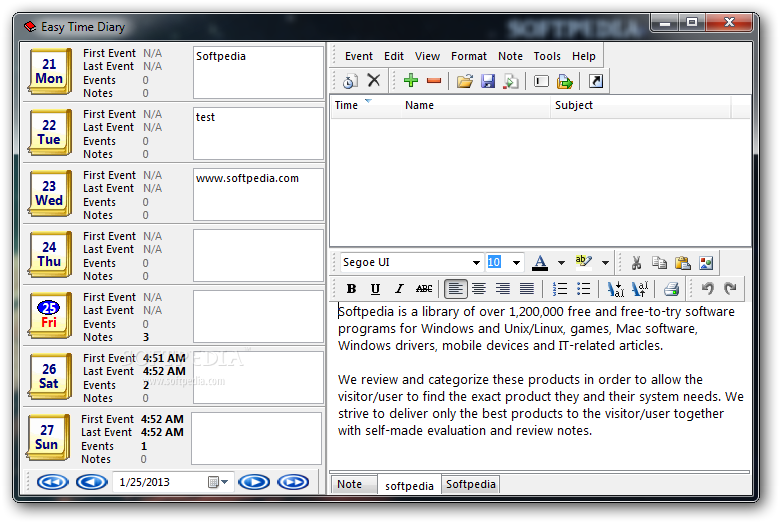The height and width of the screenshot is (523, 780).
Task: Remove an item with the red minus
Action: coord(434,81)
